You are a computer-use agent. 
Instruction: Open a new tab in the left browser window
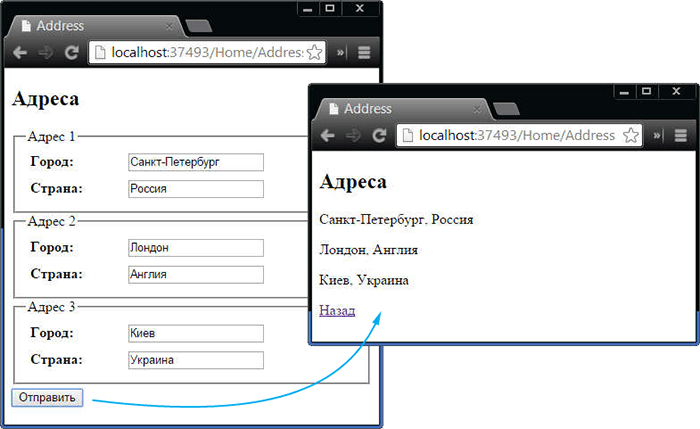click(x=199, y=26)
